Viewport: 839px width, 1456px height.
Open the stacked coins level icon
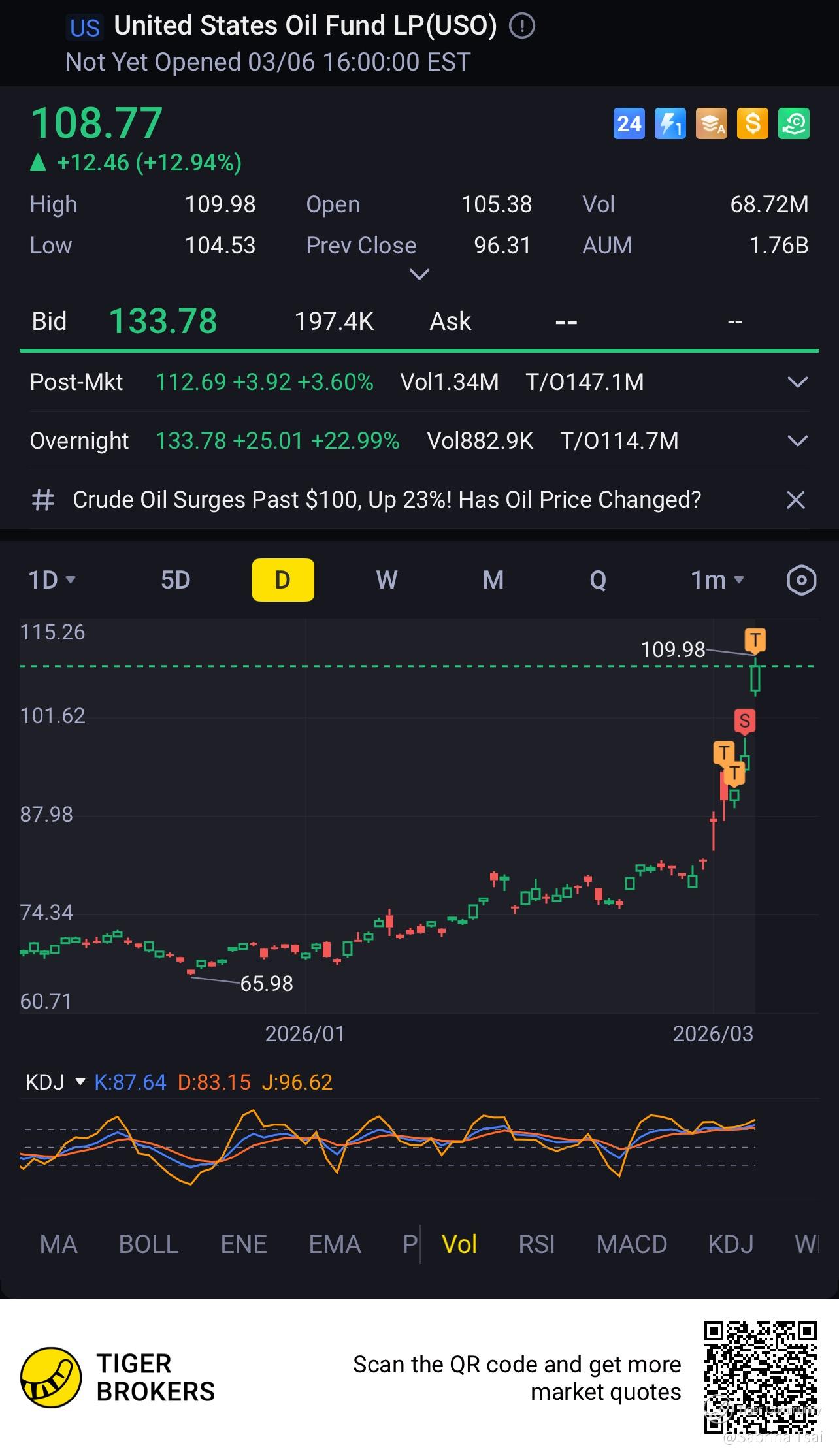click(x=712, y=123)
